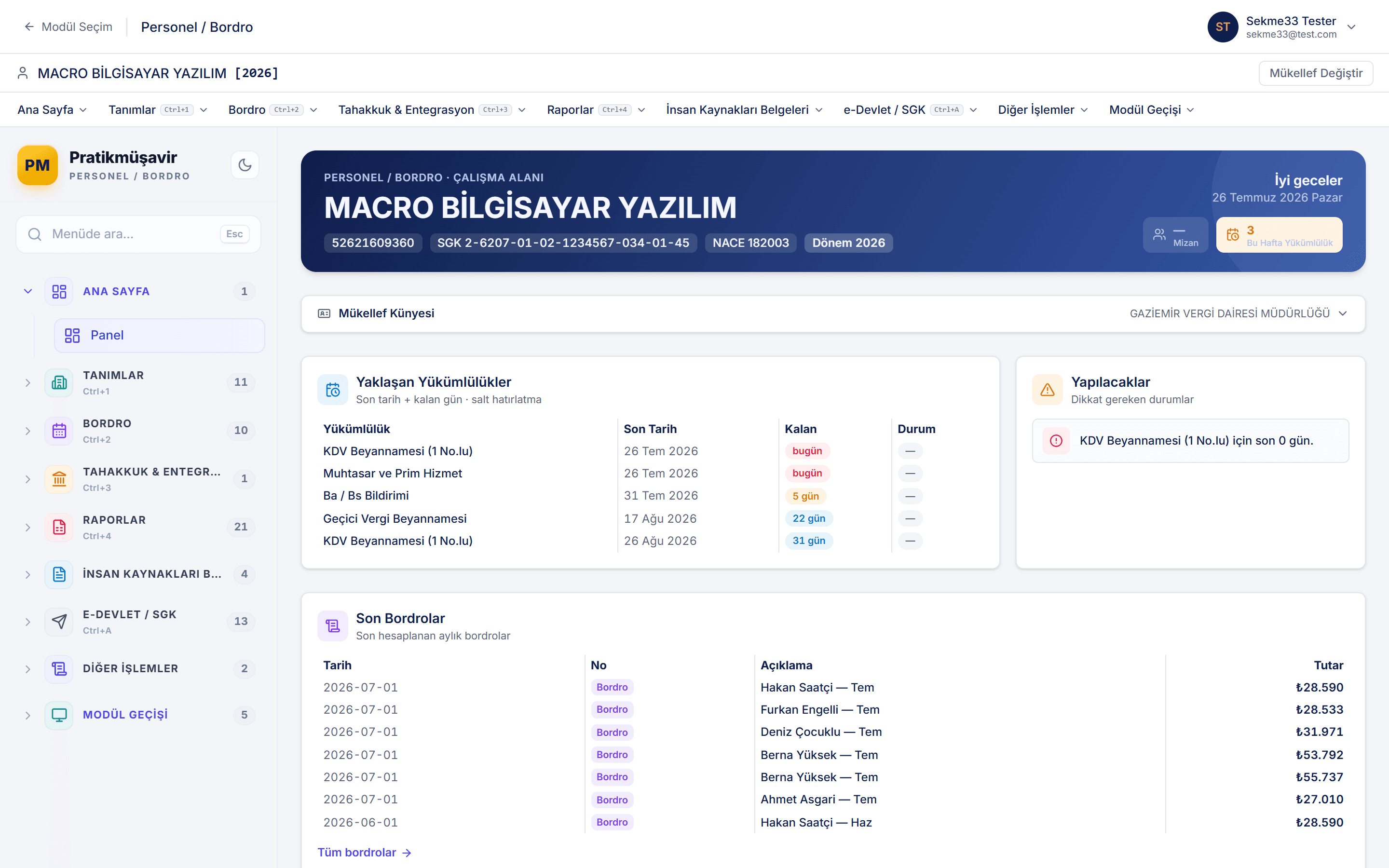The image size is (1389, 868).
Task: Open the İnsan Kaynakları document icon
Action: (59, 574)
